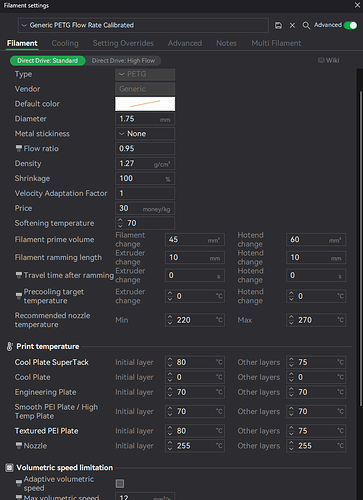Click the Density 1.27 field

(145, 164)
